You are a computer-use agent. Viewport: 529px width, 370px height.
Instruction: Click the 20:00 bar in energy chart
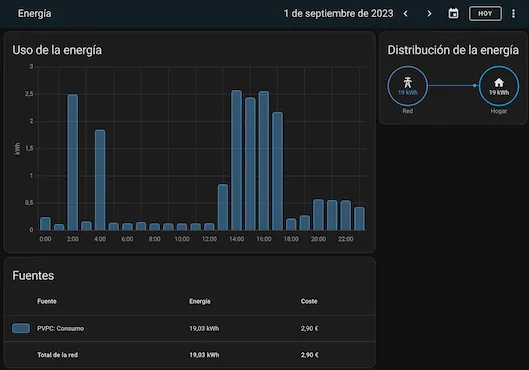click(318, 215)
